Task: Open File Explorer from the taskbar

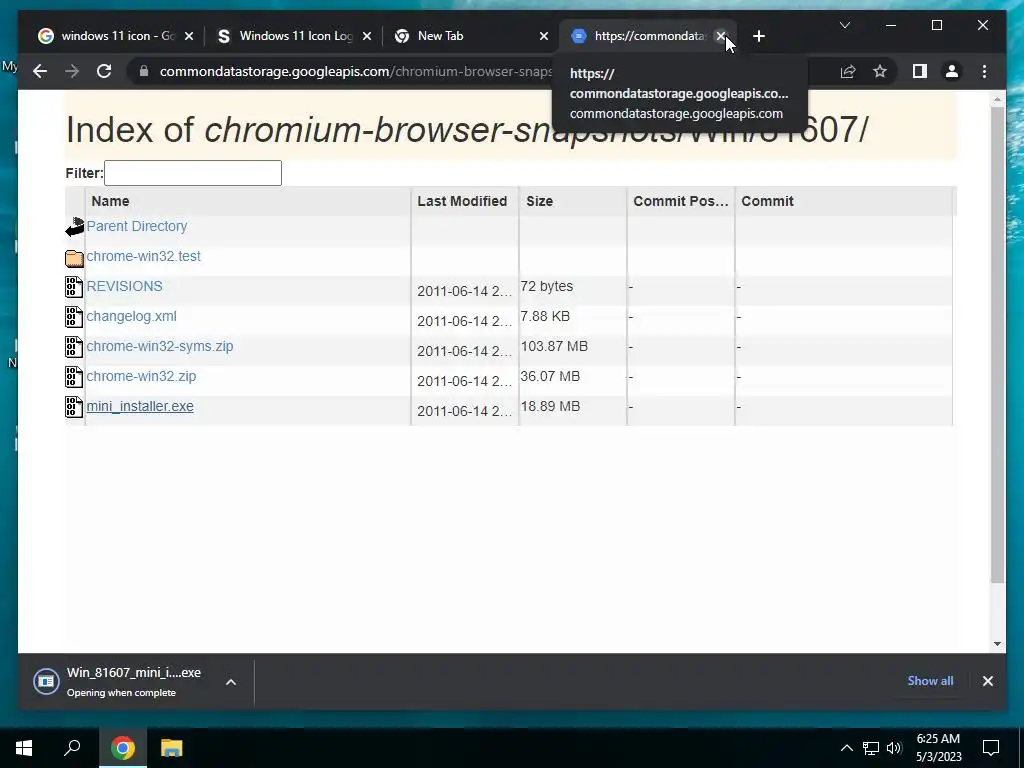Action: (171, 748)
